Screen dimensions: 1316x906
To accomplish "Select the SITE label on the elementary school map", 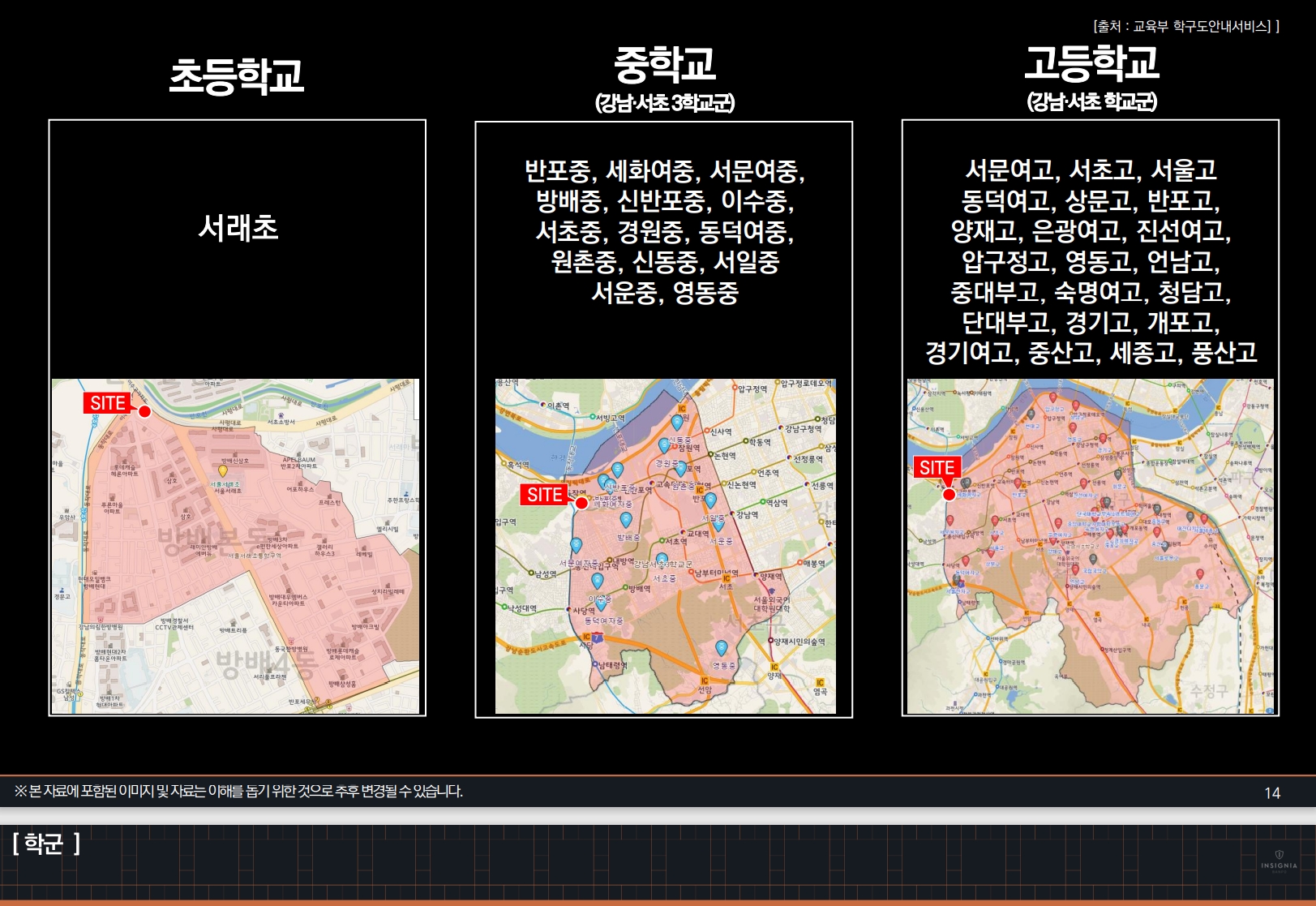I will [x=107, y=403].
